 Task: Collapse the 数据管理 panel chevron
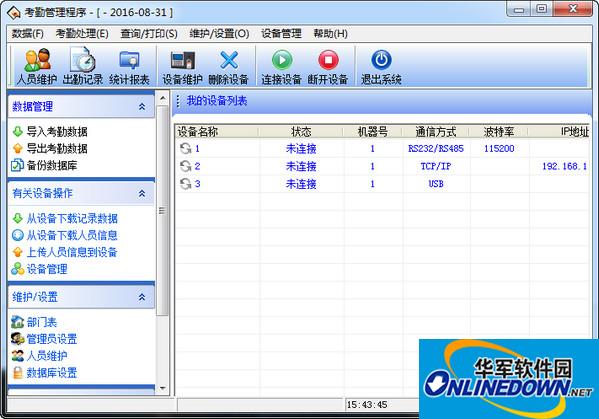[x=142, y=107]
